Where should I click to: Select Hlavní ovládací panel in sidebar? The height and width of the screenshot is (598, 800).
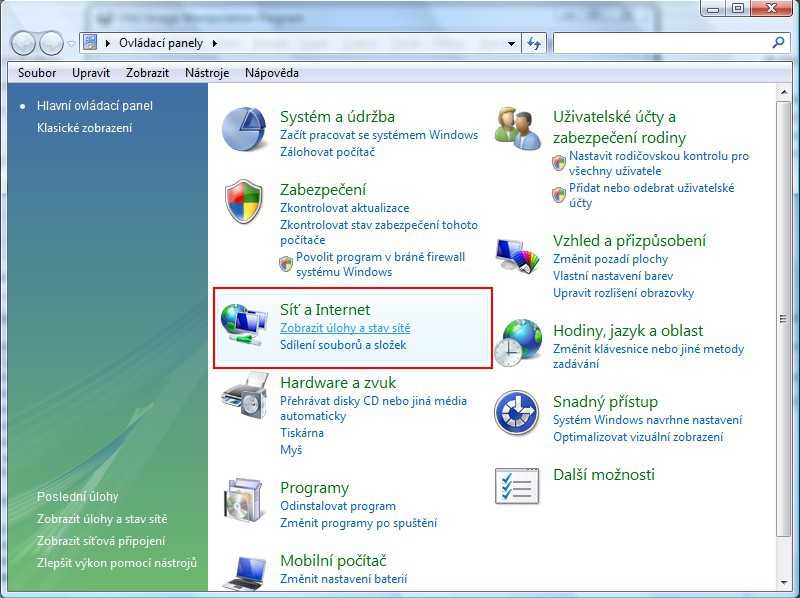click(x=95, y=106)
